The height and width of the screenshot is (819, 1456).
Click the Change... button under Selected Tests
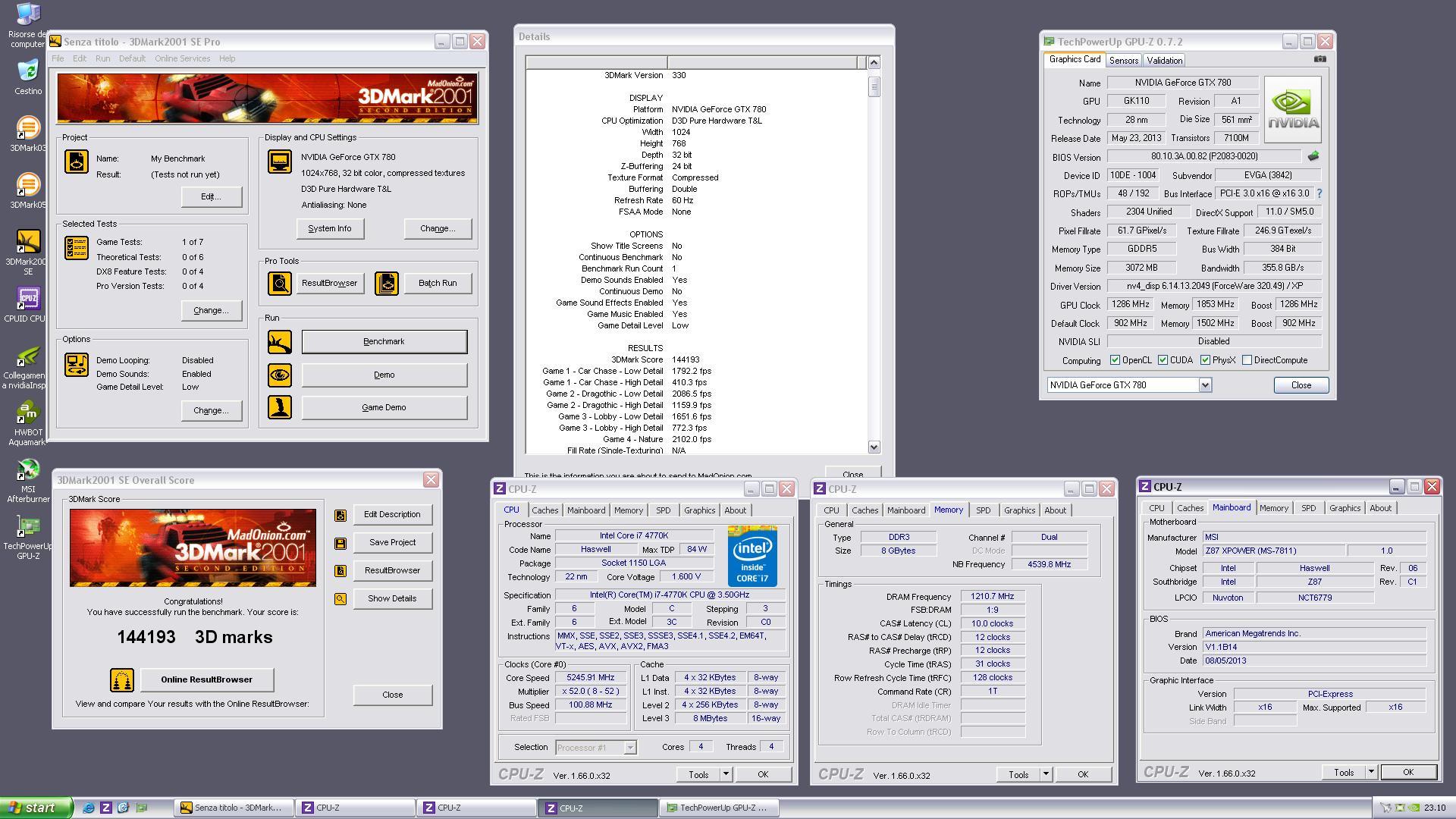[211, 310]
